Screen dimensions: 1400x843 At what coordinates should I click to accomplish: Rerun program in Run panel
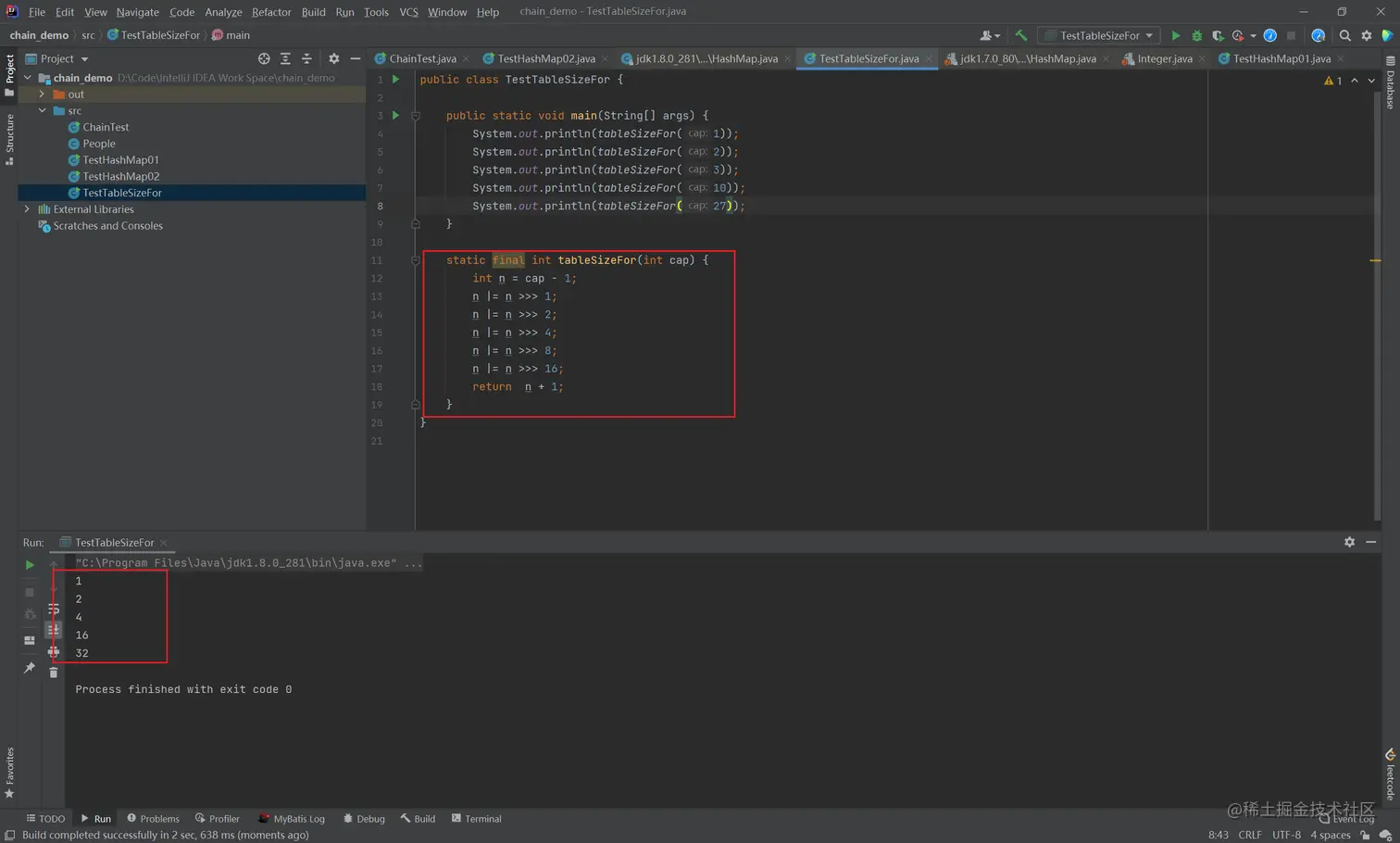coord(30,564)
